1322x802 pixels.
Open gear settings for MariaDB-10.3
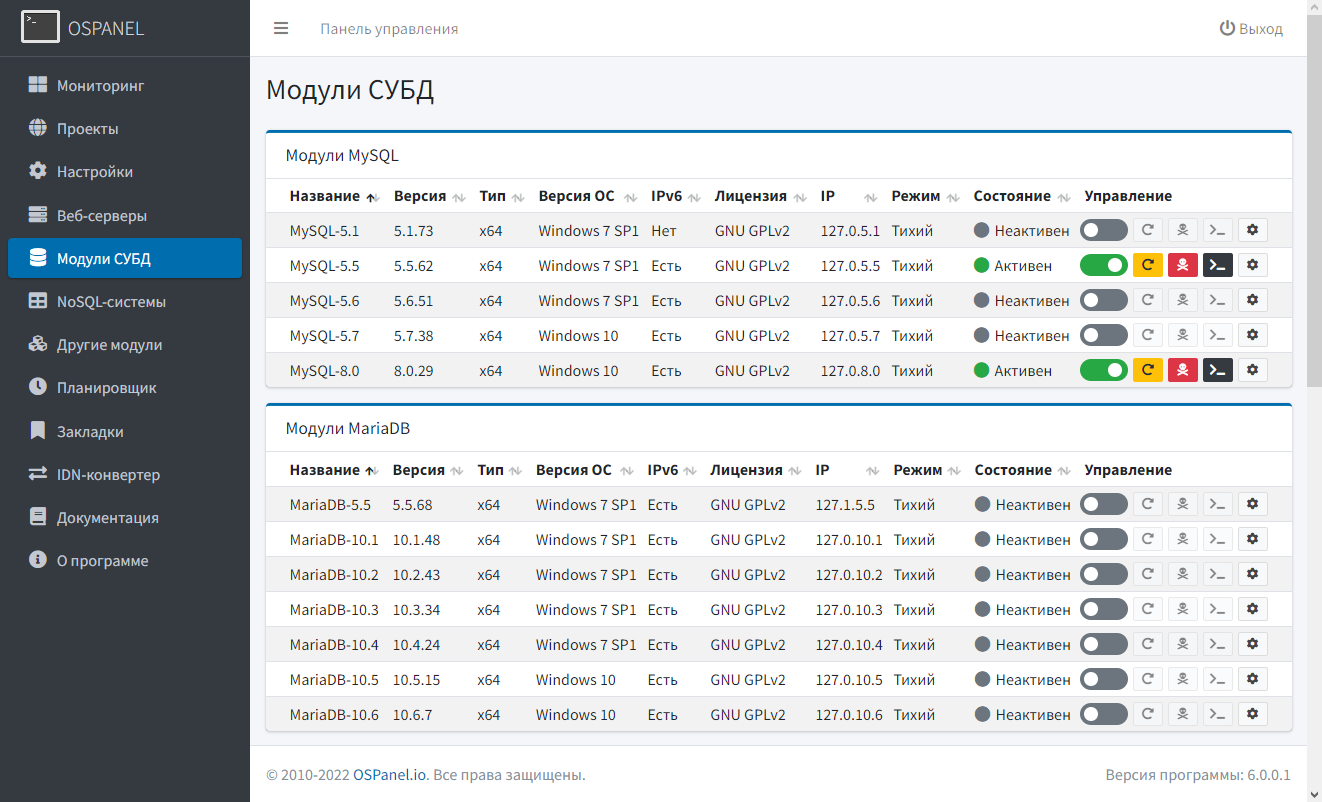[1252, 609]
